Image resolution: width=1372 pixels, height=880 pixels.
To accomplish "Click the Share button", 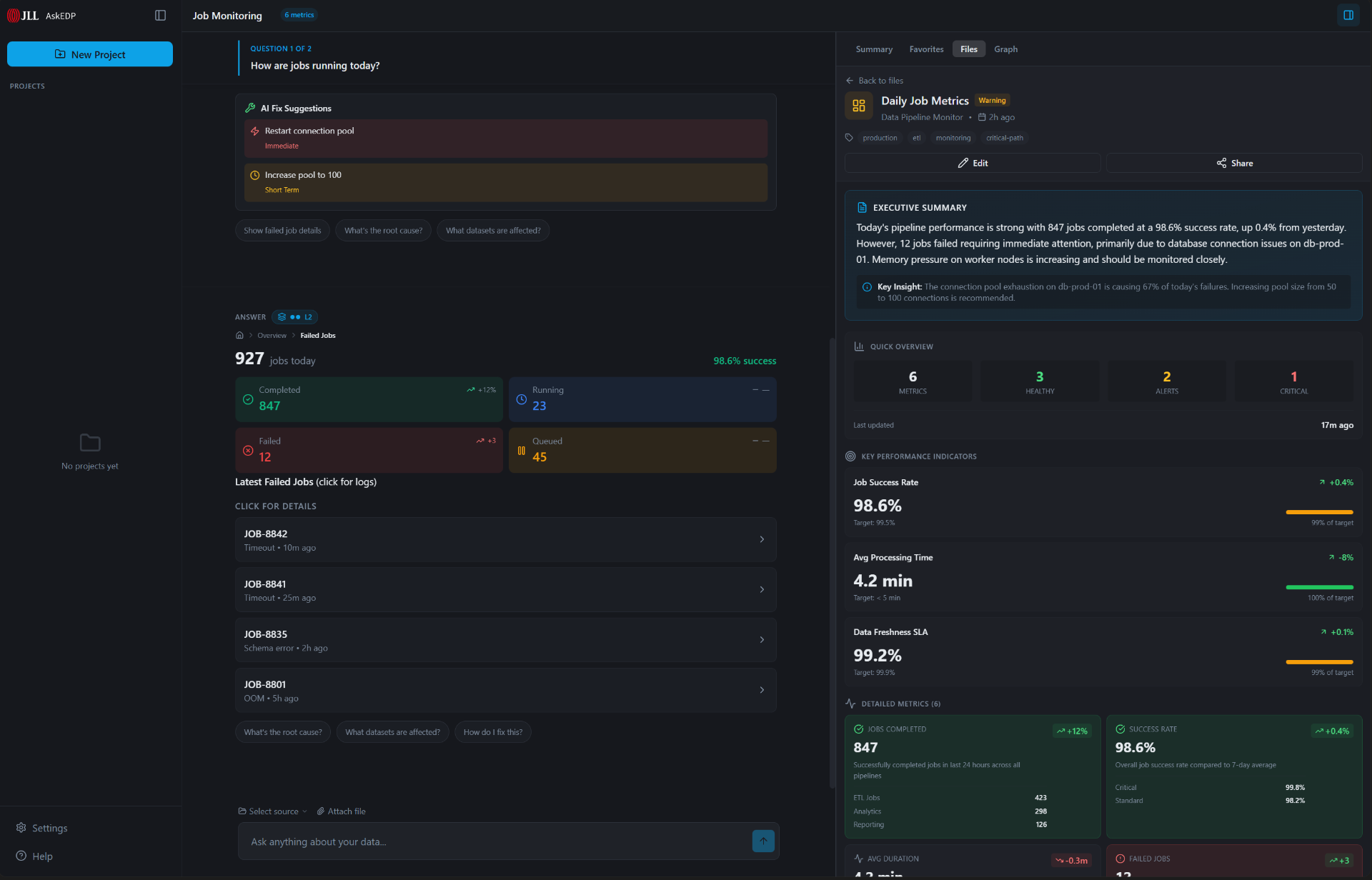I will coord(1234,163).
